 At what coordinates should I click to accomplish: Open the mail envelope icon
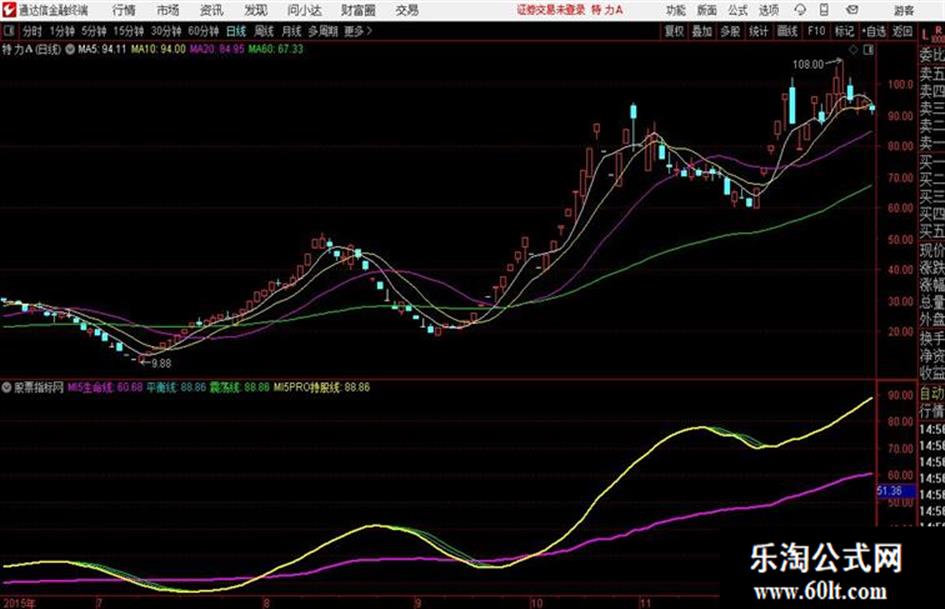(852, 10)
